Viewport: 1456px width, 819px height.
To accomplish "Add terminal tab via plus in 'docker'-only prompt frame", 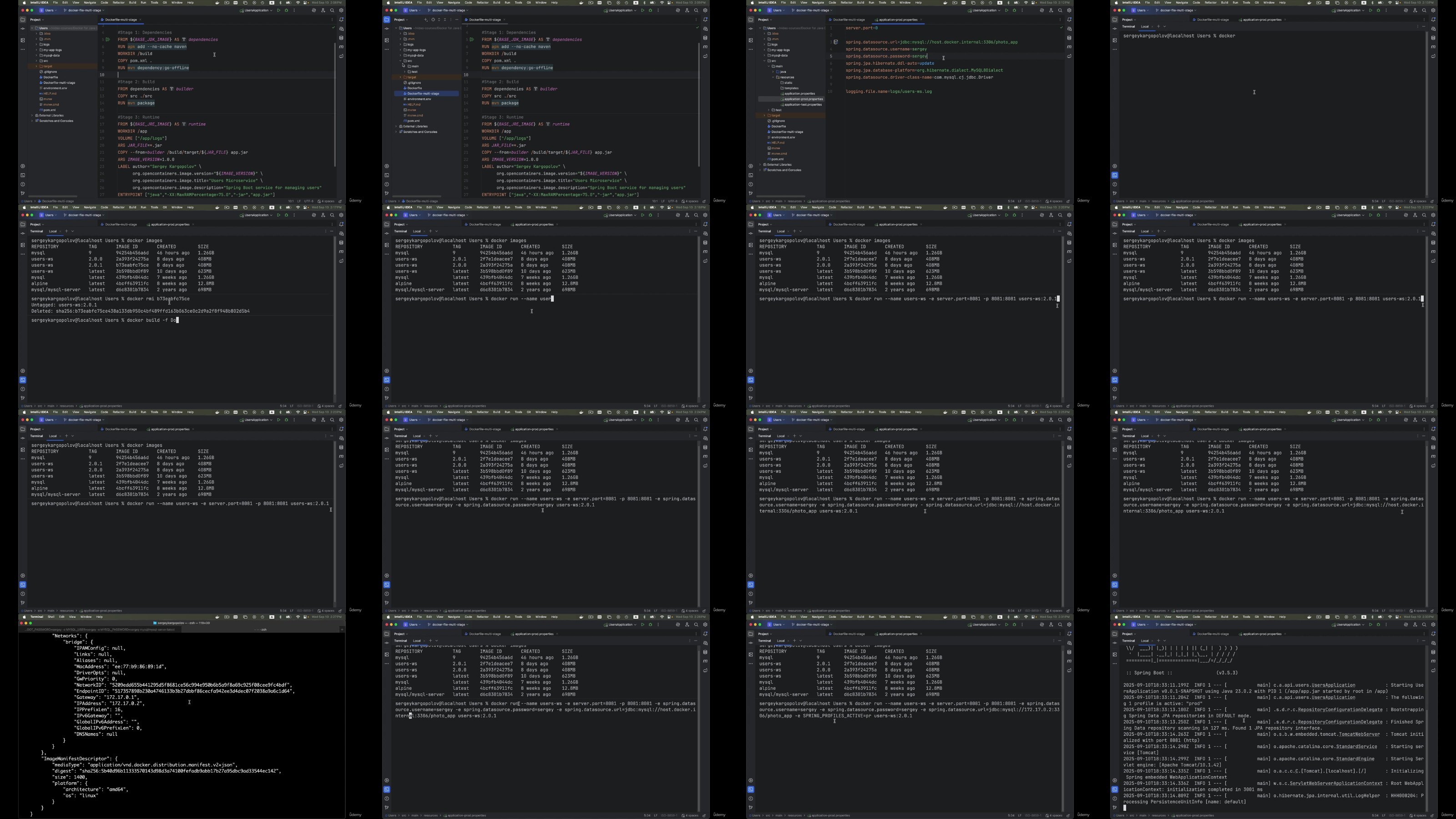I will [1158, 26].
